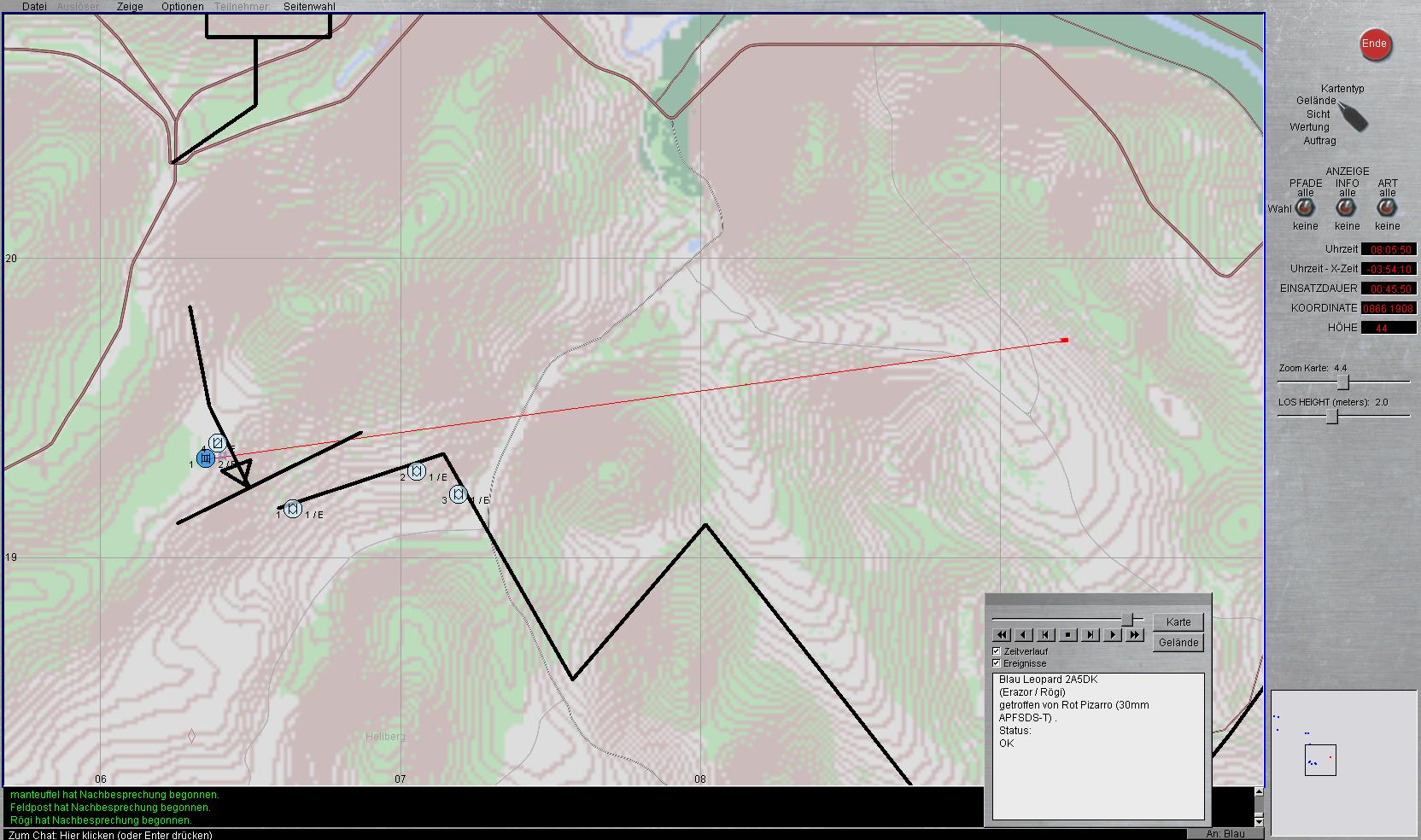Select unit 2 of 1/E on the map
This screenshot has height=840, width=1421.
[417, 471]
